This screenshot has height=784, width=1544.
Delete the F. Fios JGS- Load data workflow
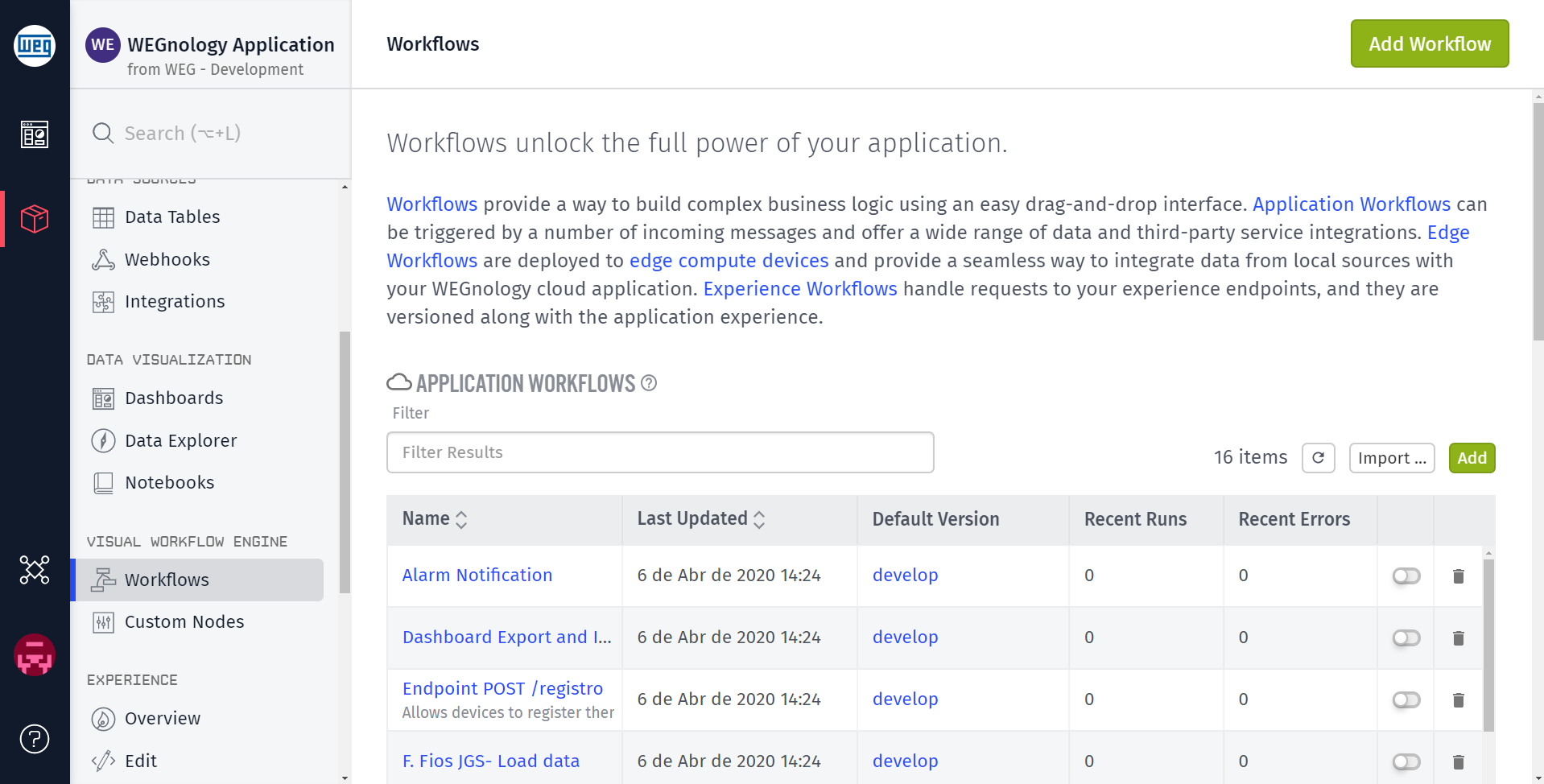pos(1459,762)
